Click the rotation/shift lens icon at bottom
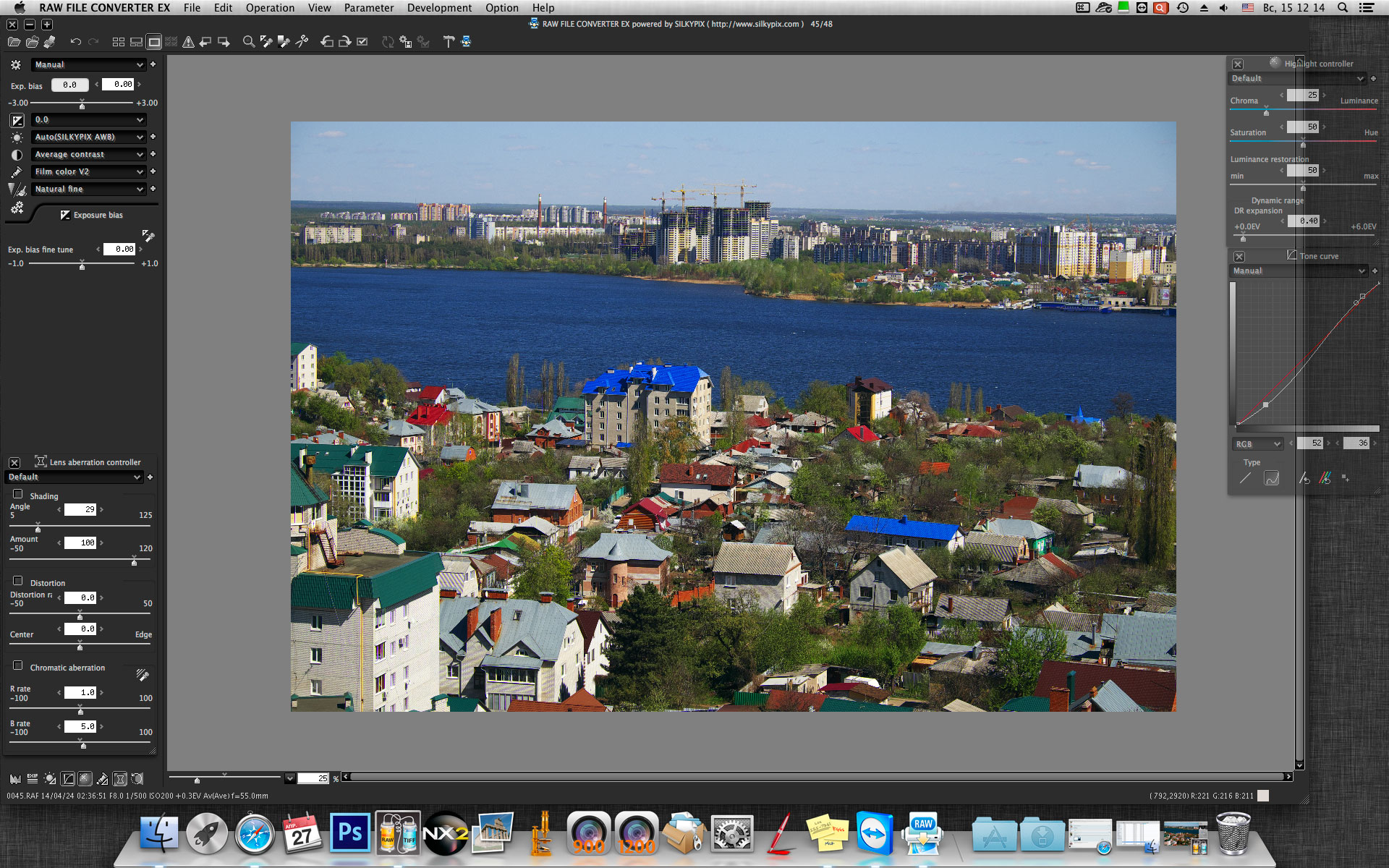1389x868 pixels. tap(137, 779)
